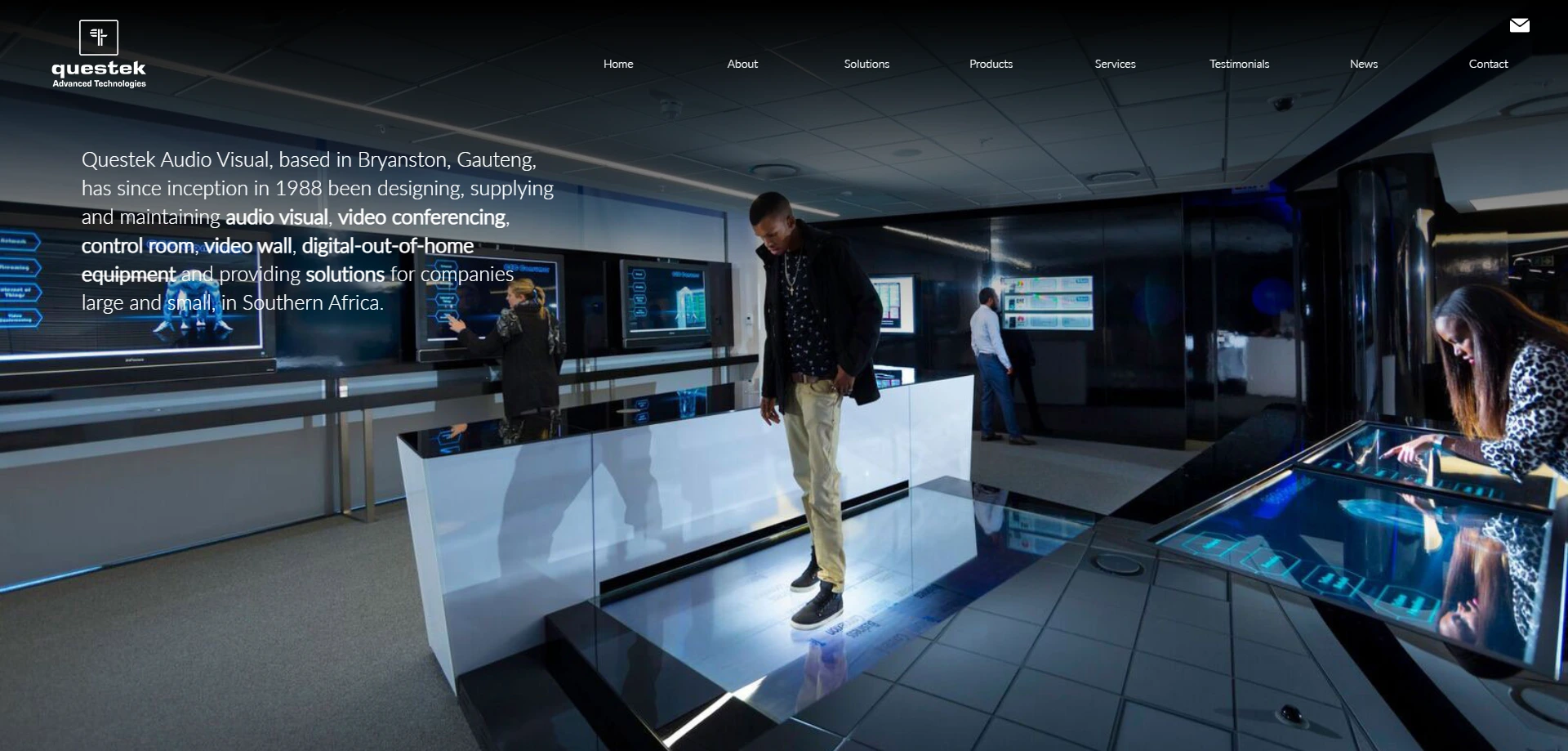Follow the 'video conferencing' link
Image resolution: width=1568 pixels, height=751 pixels.
click(421, 217)
